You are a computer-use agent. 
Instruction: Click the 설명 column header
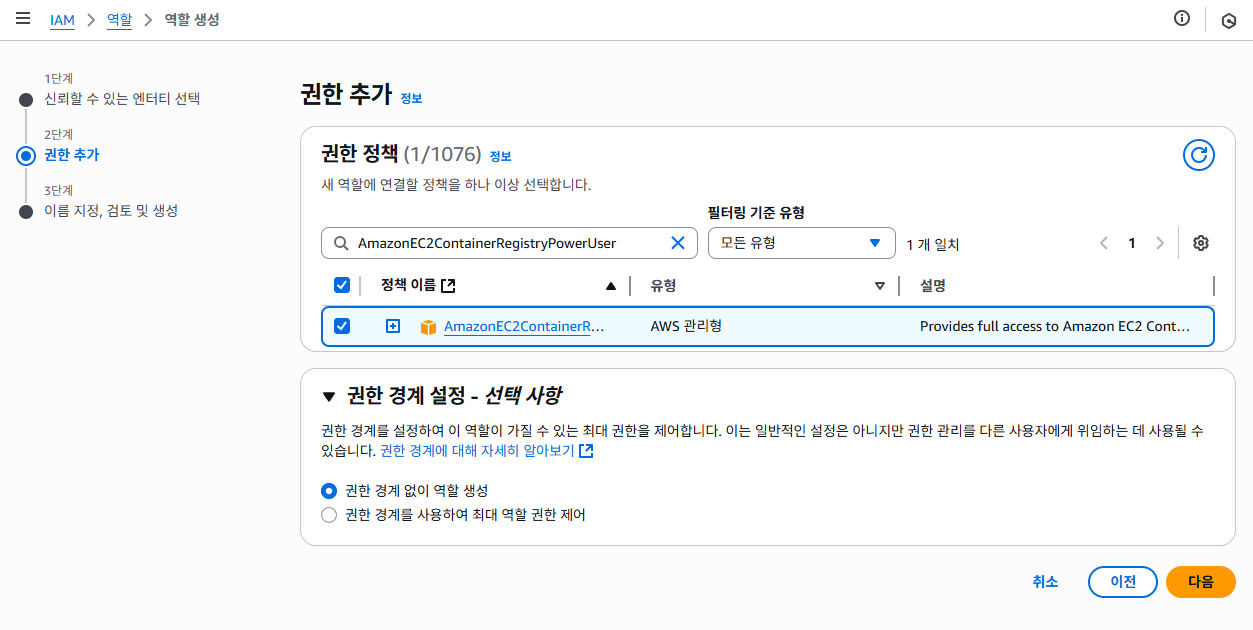point(933,286)
